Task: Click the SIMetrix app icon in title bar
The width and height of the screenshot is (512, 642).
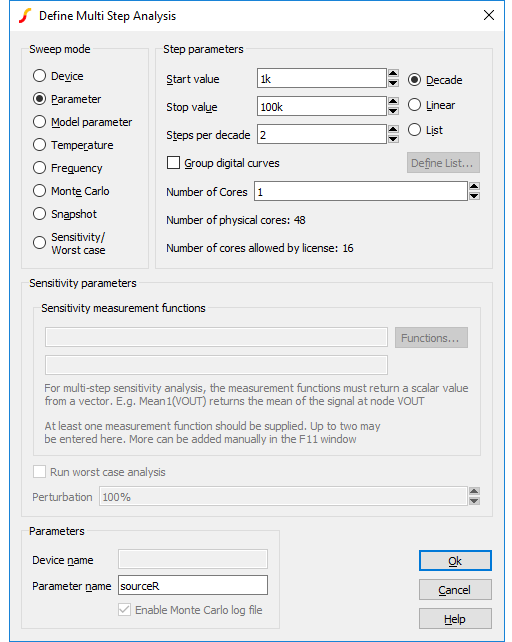Action: coord(25,16)
